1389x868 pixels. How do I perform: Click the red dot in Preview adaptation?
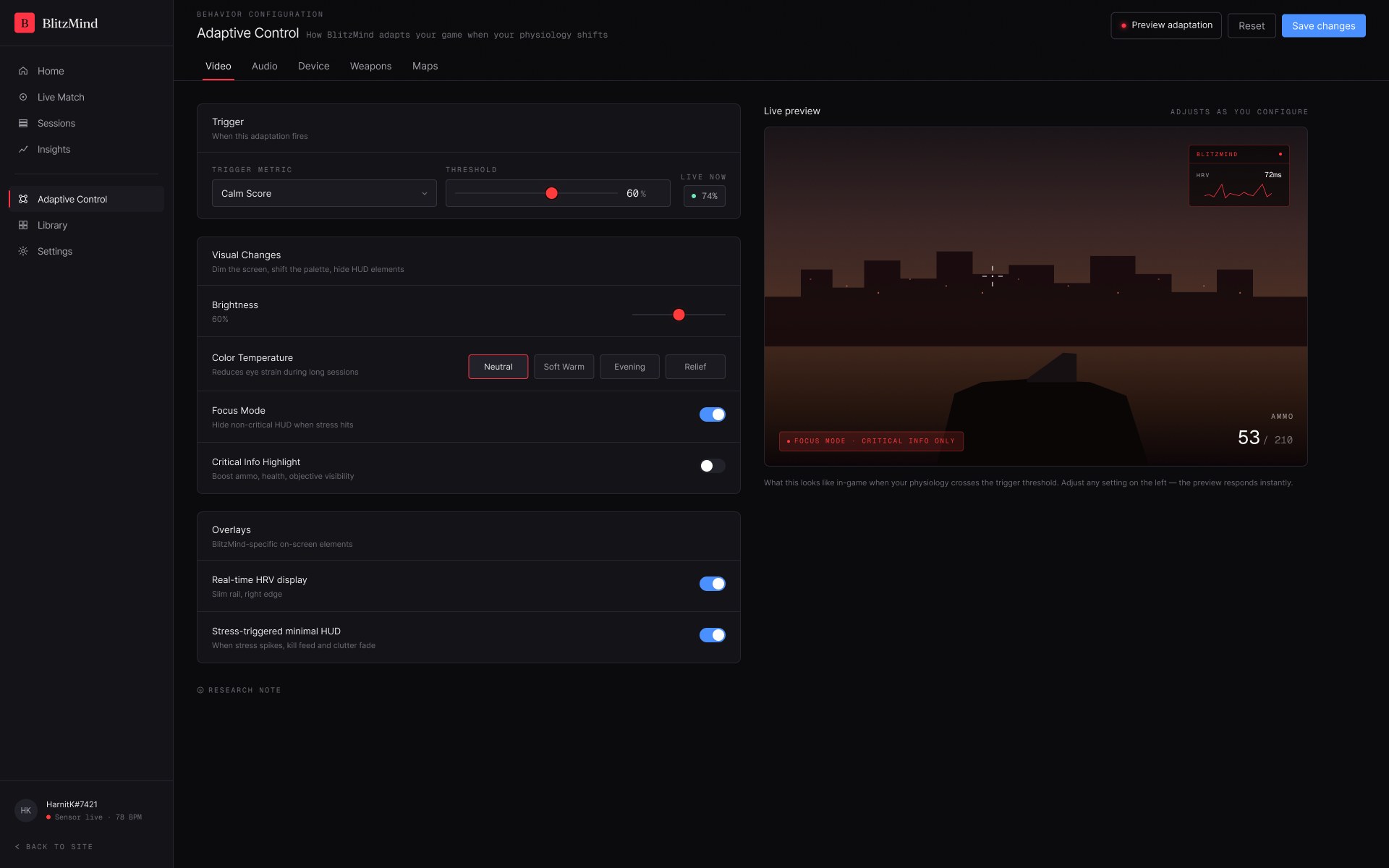(1123, 25)
